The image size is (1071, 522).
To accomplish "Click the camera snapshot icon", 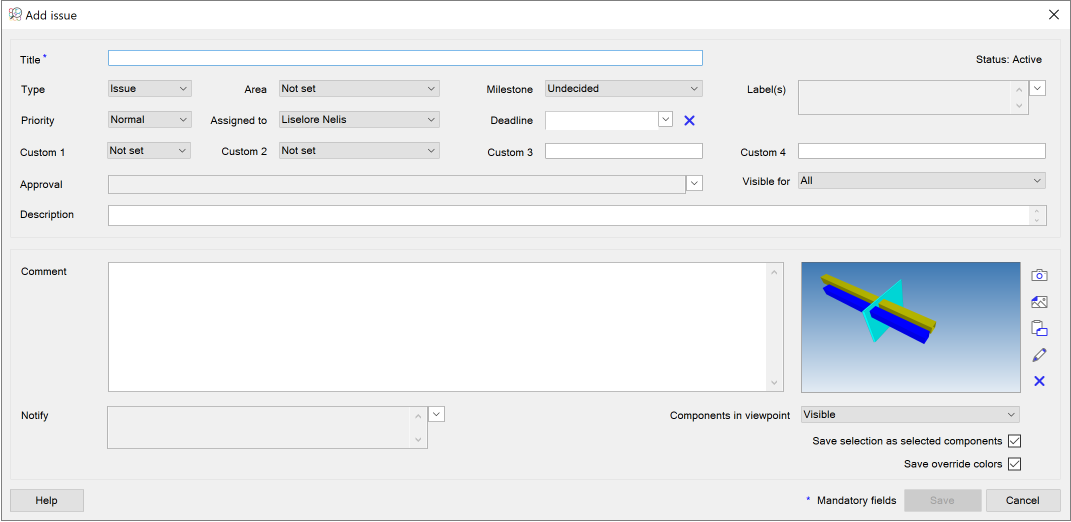I will [1039, 275].
